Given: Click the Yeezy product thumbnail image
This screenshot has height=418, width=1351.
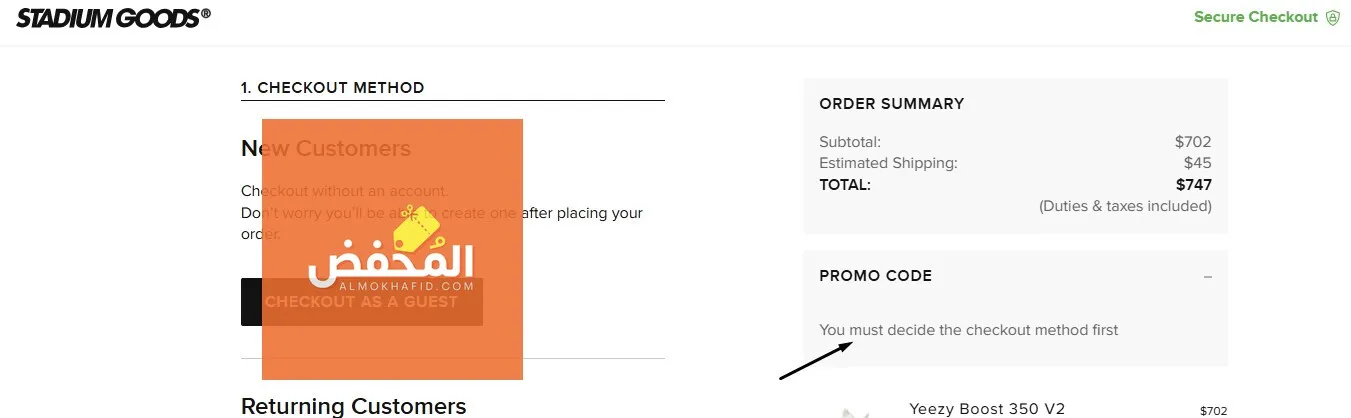Looking at the screenshot, I should pyautogui.click(x=853, y=412).
